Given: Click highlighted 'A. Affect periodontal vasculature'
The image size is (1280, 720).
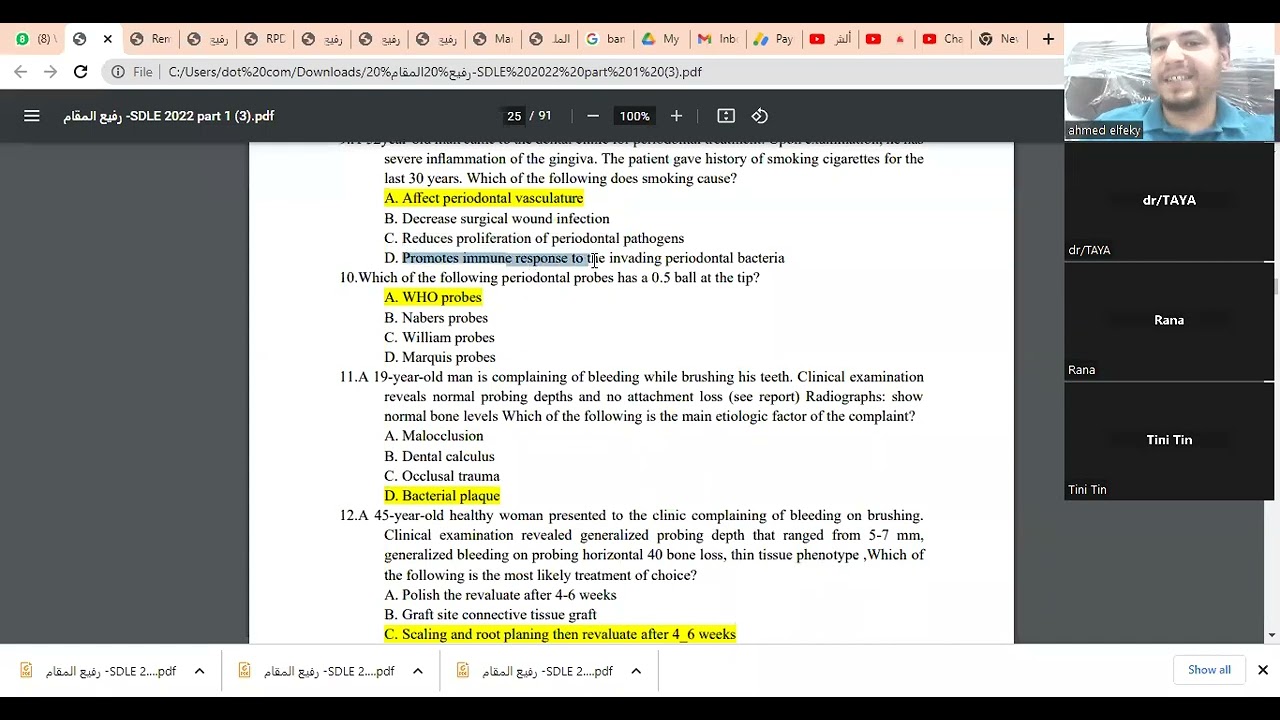Looking at the screenshot, I should [484, 198].
